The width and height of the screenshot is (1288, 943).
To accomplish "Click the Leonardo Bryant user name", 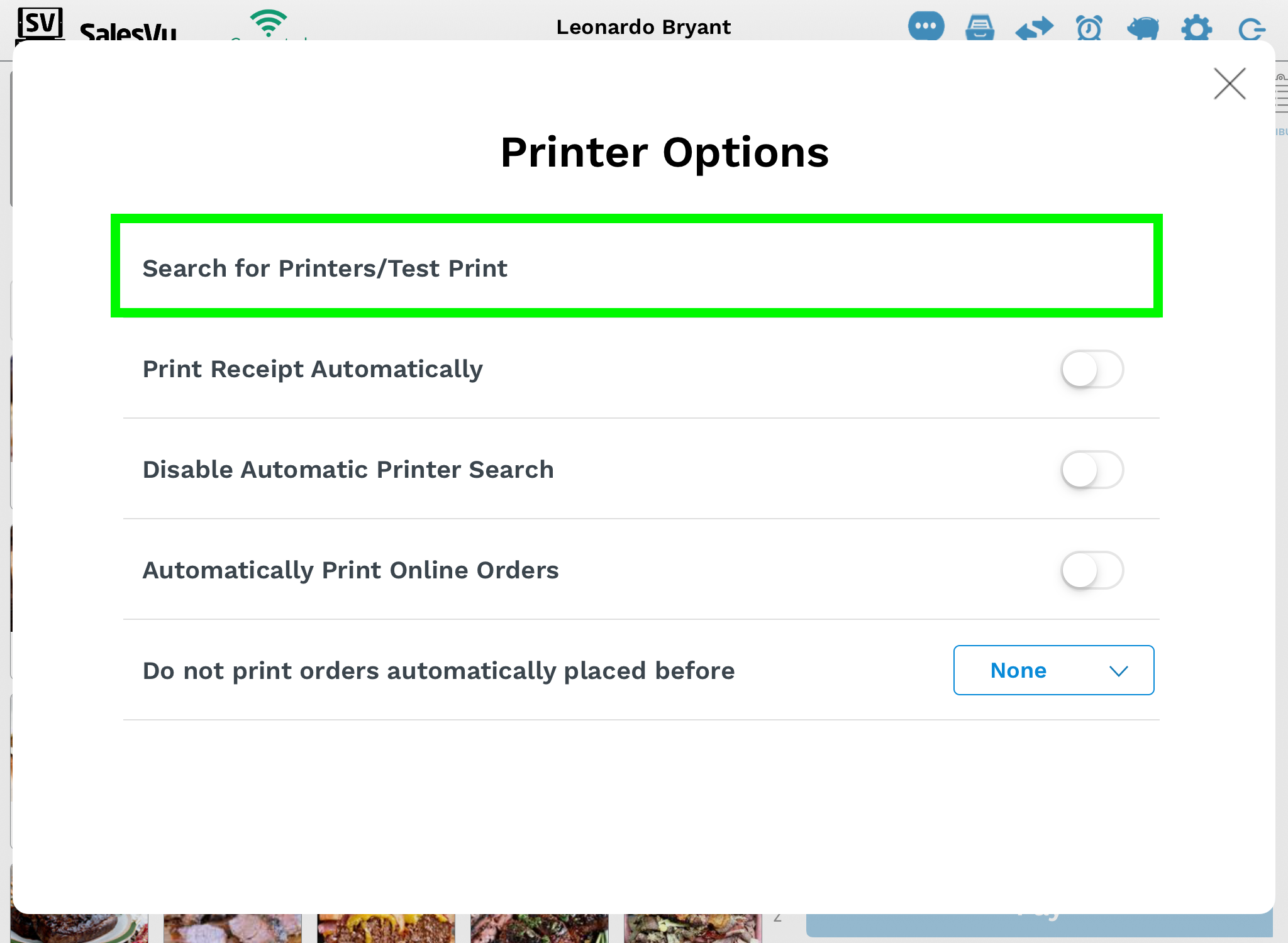I will [643, 27].
